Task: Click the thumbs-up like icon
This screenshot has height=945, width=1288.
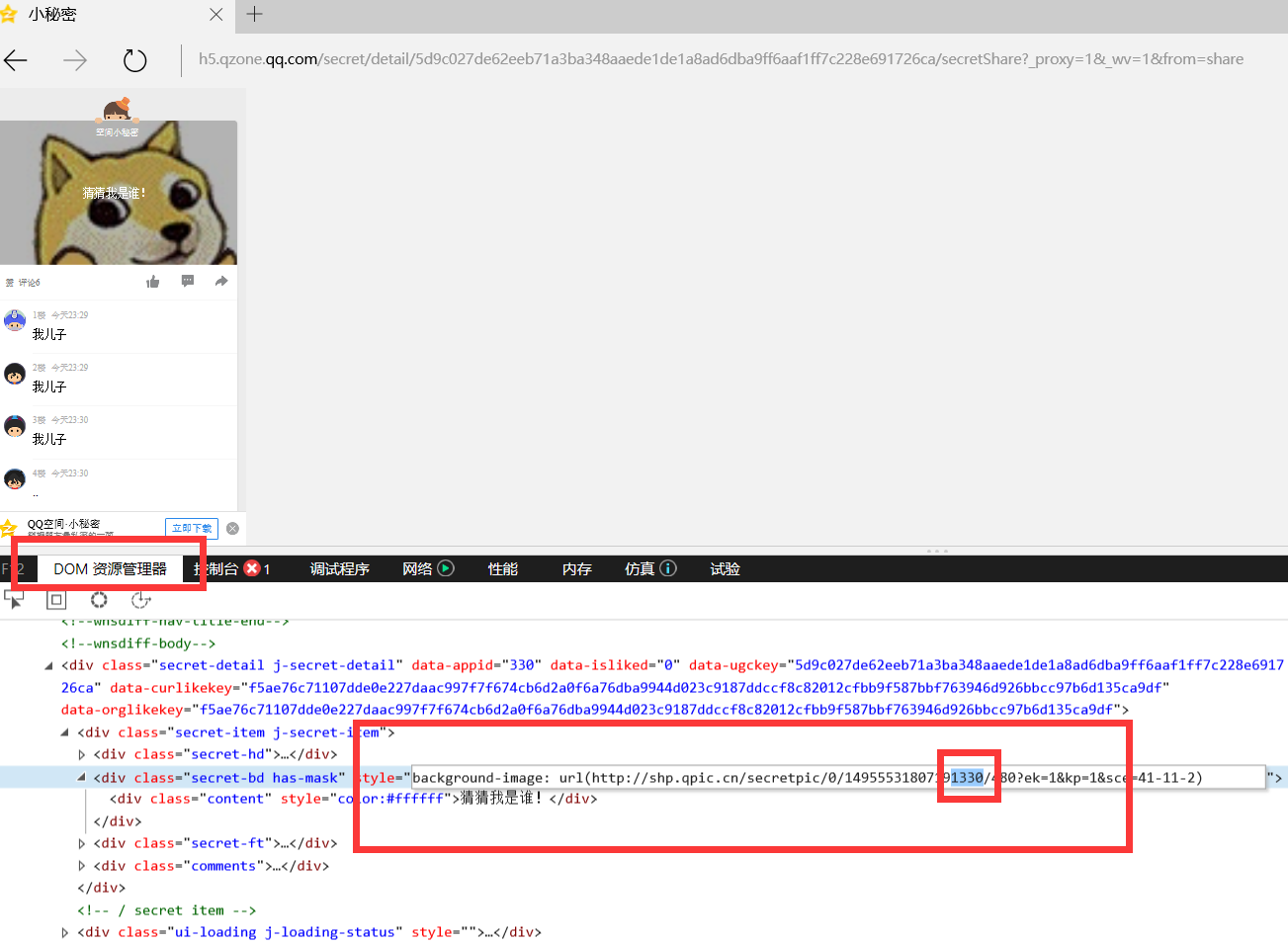Action: click(x=152, y=282)
